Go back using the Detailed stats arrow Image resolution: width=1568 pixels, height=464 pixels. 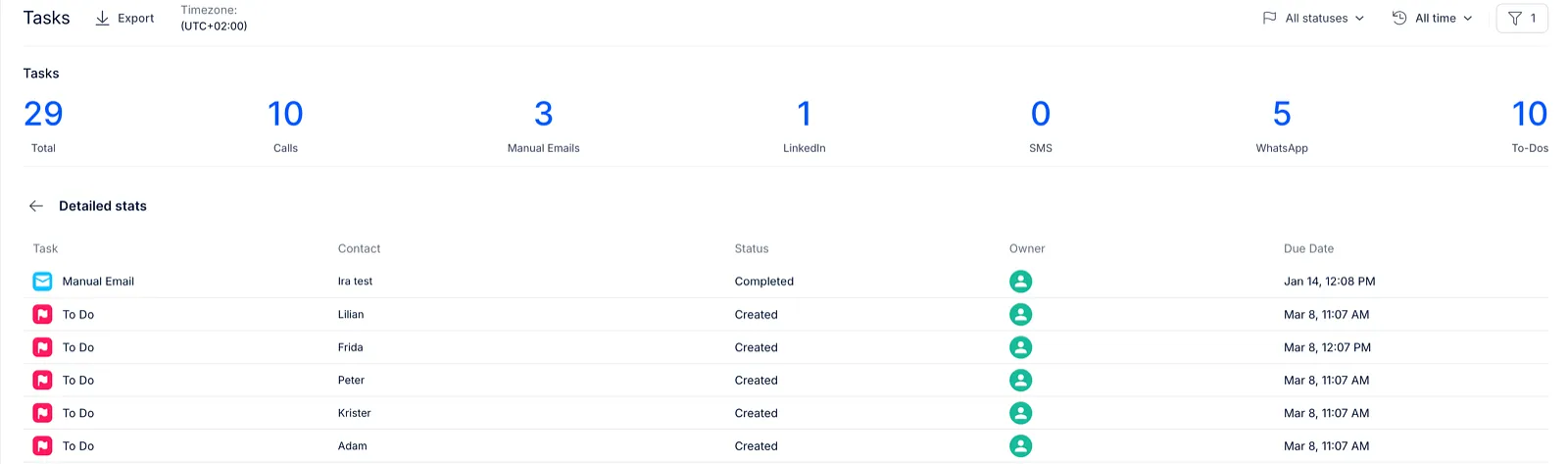(x=36, y=206)
